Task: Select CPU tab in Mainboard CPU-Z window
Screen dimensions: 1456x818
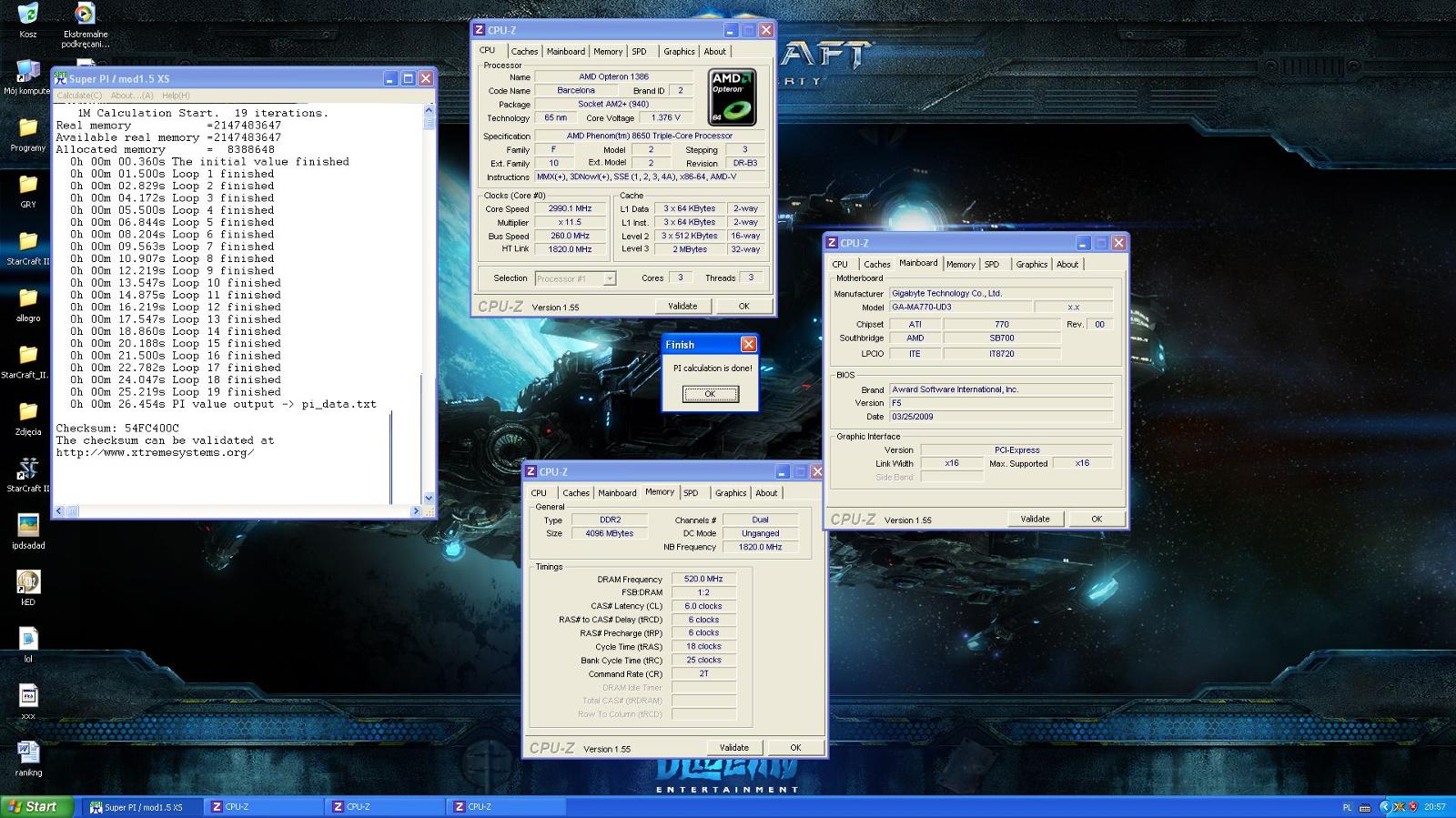Action: pos(840,265)
